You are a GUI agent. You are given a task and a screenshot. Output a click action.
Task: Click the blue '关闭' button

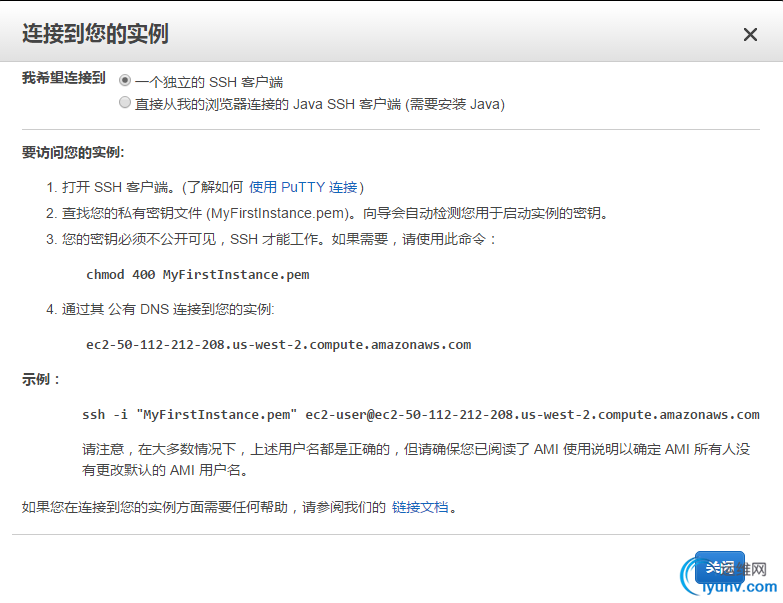tap(720, 568)
